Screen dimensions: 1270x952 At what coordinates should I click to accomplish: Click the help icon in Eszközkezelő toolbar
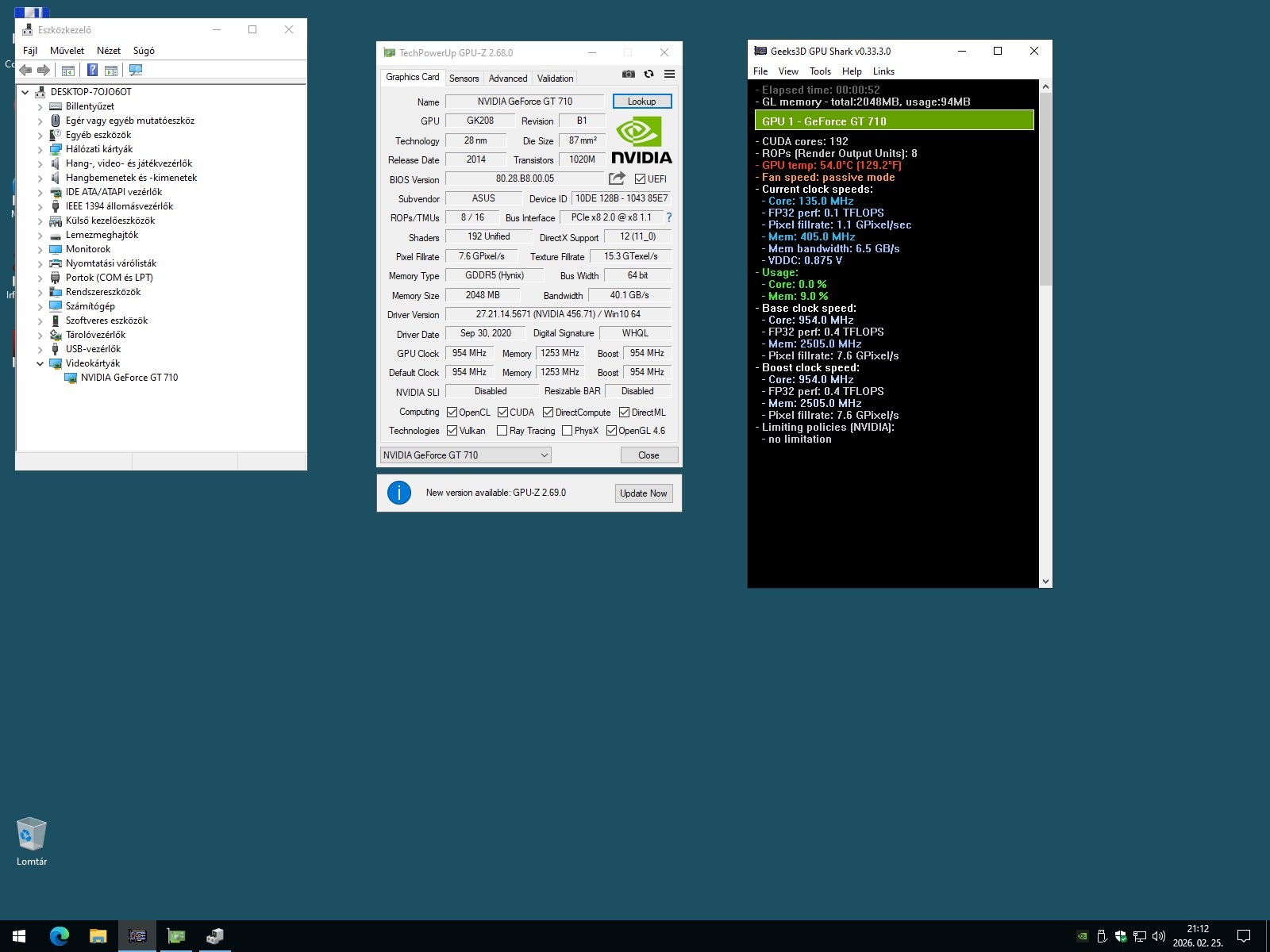pos(92,71)
